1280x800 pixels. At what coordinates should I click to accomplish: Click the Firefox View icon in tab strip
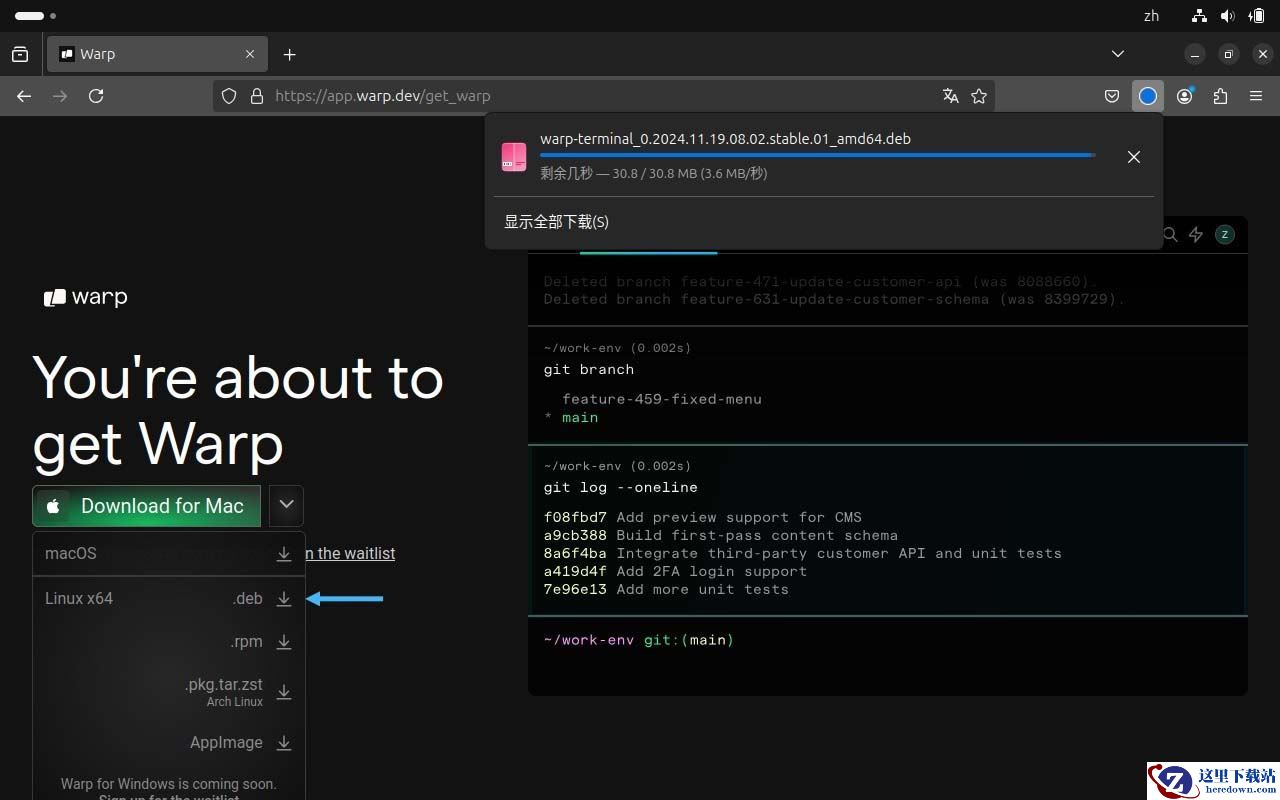(20, 54)
